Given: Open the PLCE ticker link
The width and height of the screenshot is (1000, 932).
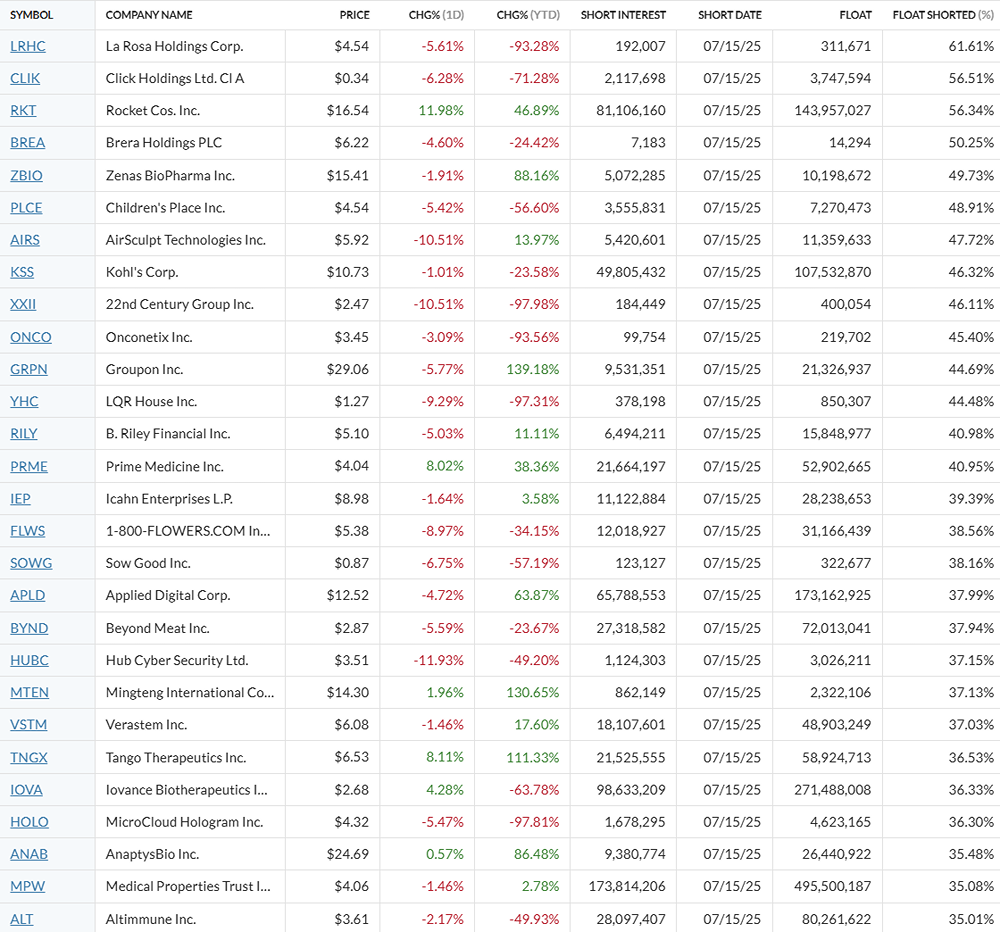Looking at the screenshot, I should pyautogui.click(x=26, y=208).
